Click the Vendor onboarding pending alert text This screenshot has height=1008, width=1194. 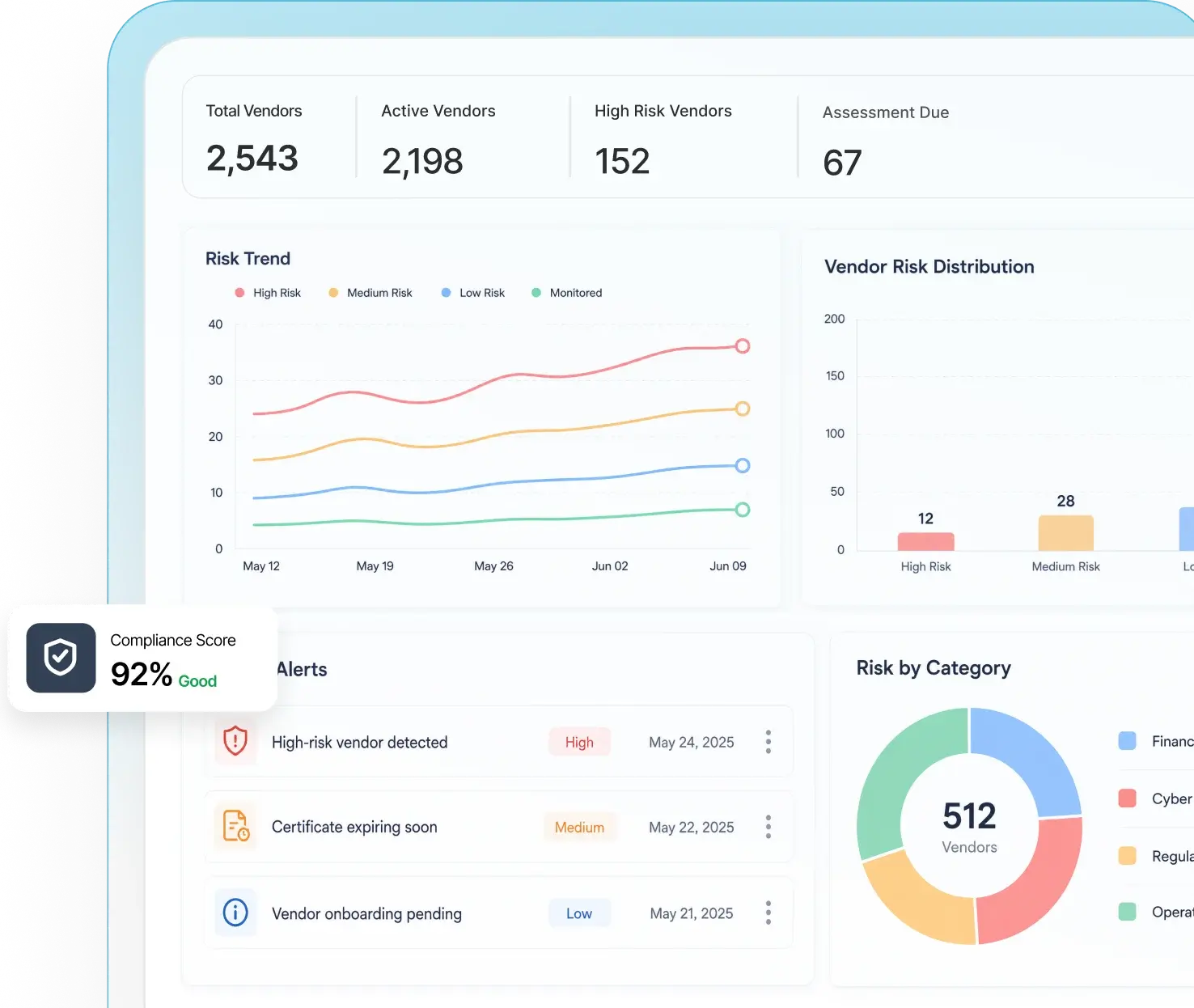(x=366, y=913)
